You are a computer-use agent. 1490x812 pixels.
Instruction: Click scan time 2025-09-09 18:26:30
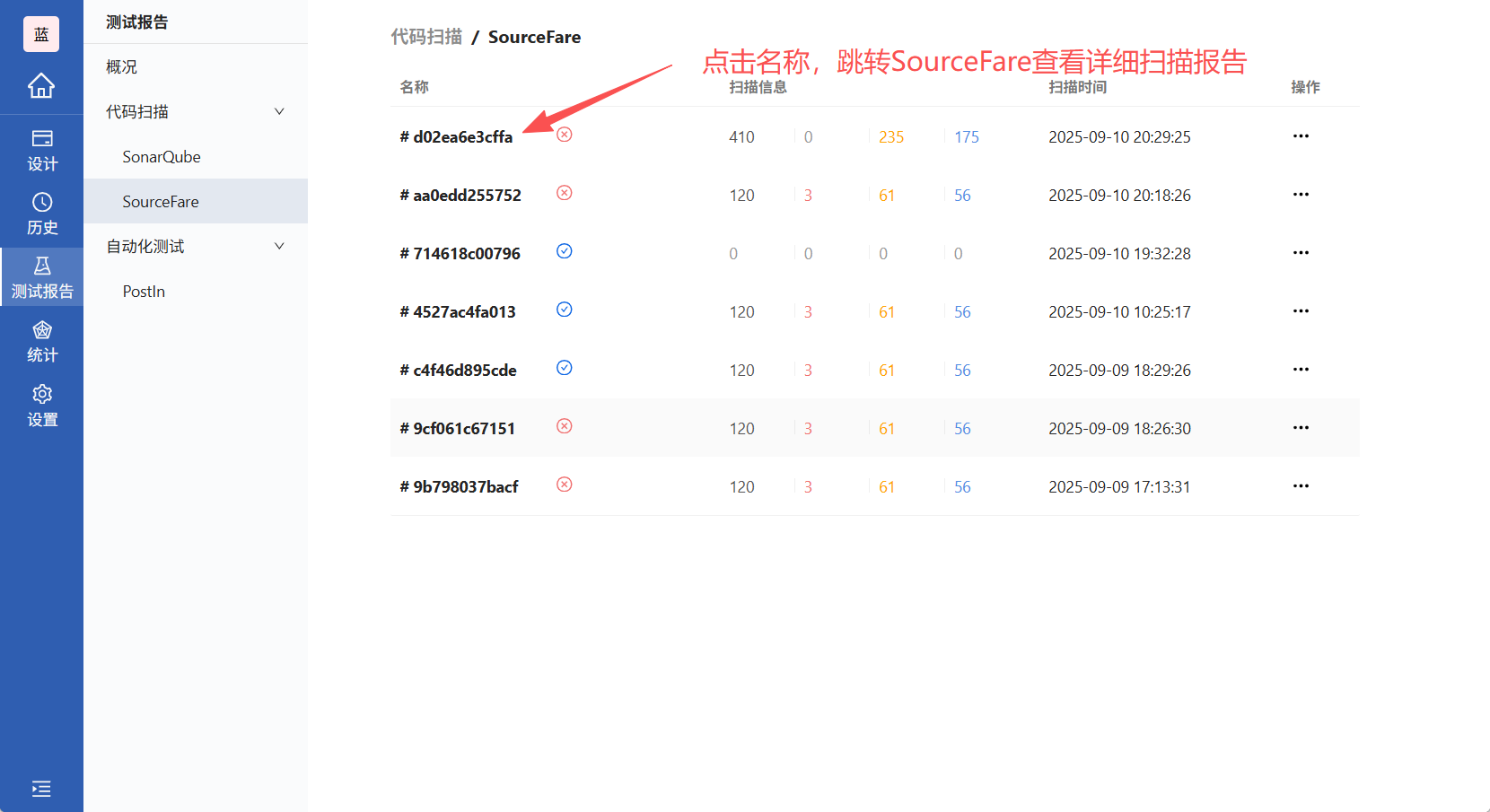coord(1119,429)
